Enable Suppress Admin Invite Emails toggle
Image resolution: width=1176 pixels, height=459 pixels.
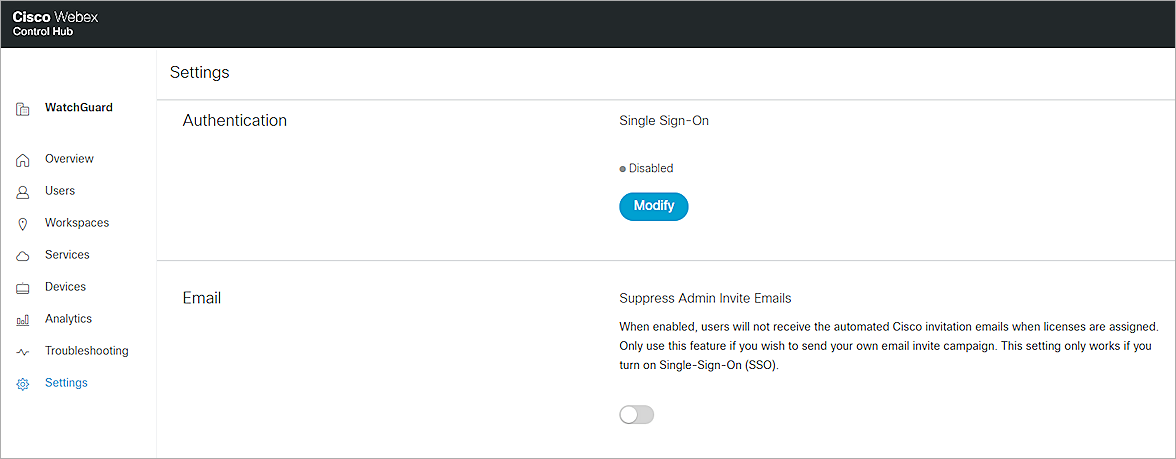pyautogui.click(x=636, y=415)
